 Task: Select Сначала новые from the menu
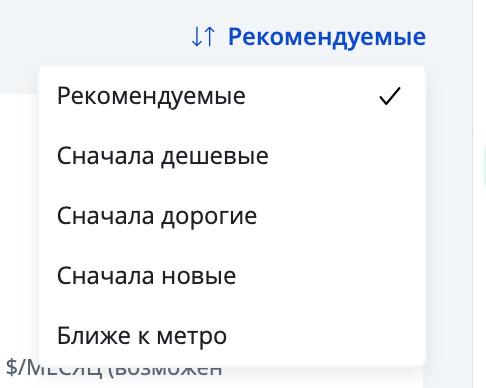coord(232,276)
